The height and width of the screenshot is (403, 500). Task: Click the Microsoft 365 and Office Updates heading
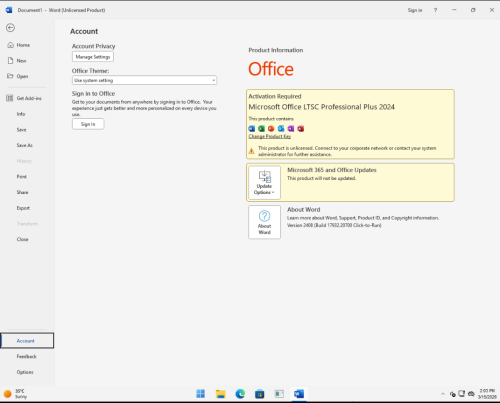click(332, 170)
